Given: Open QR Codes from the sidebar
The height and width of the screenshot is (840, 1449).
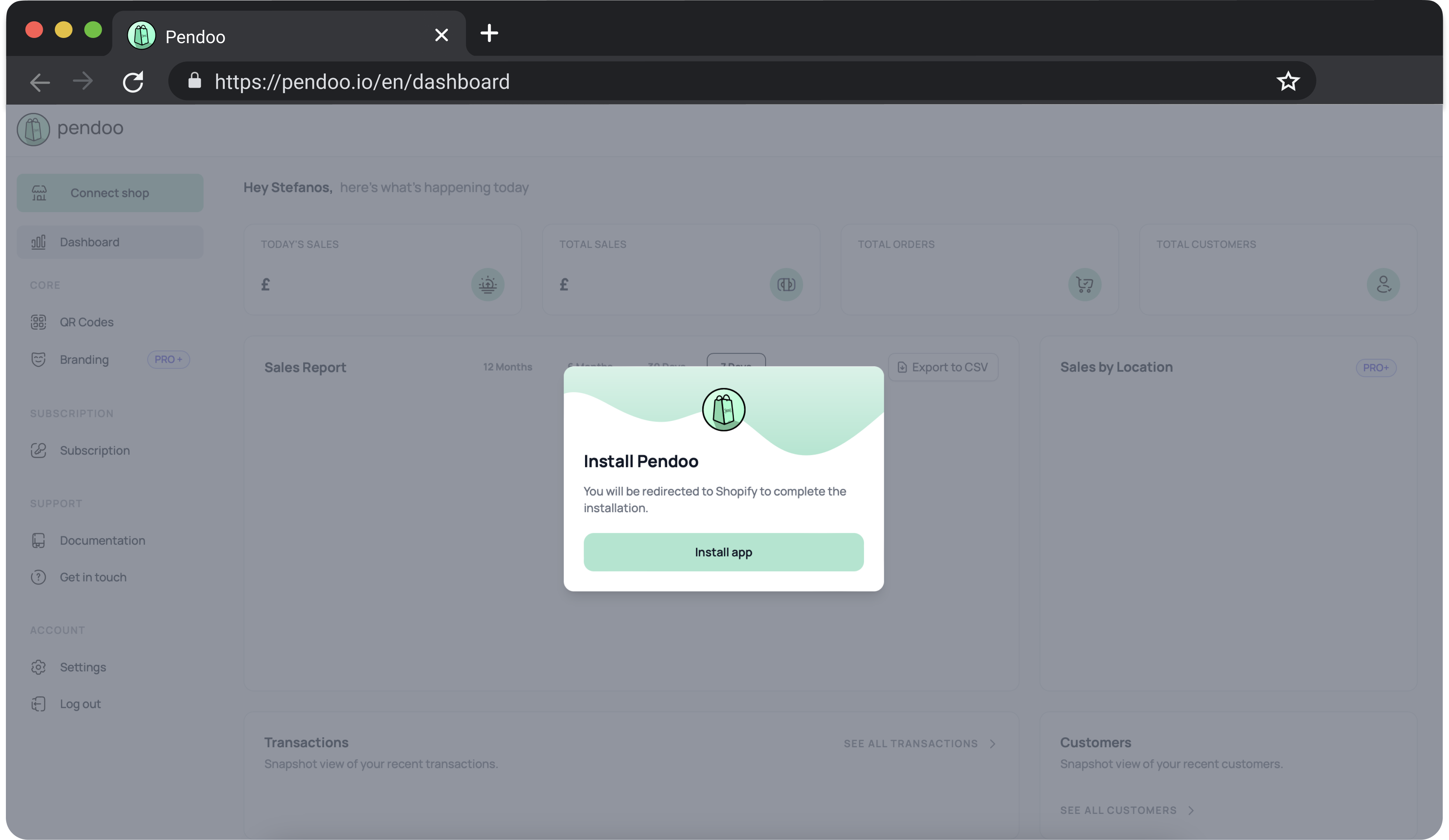Looking at the screenshot, I should [87, 322].
